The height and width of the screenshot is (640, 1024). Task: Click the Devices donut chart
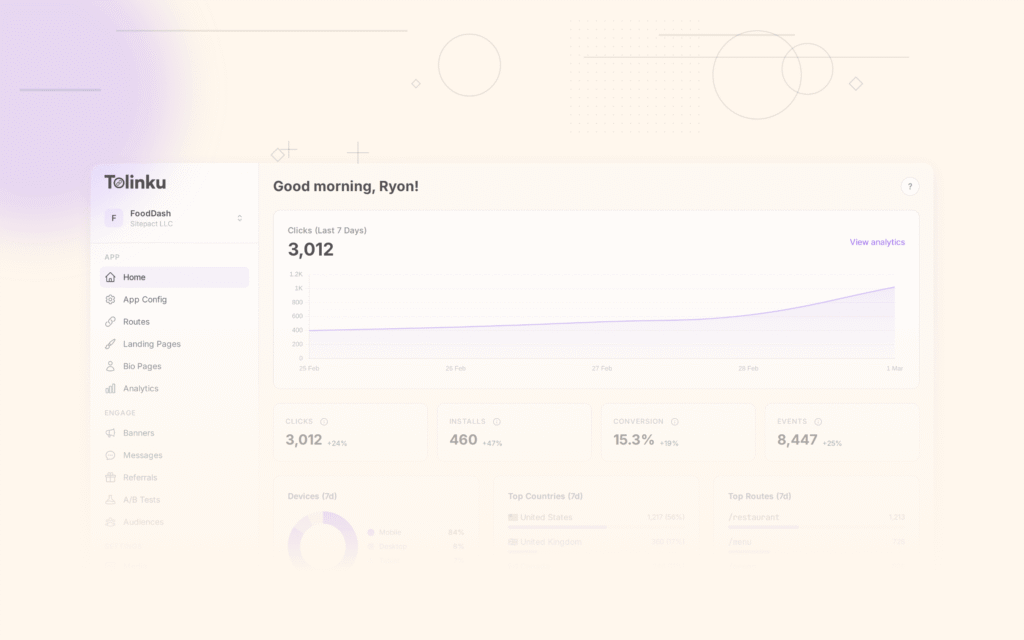click(x=323, y=541)
